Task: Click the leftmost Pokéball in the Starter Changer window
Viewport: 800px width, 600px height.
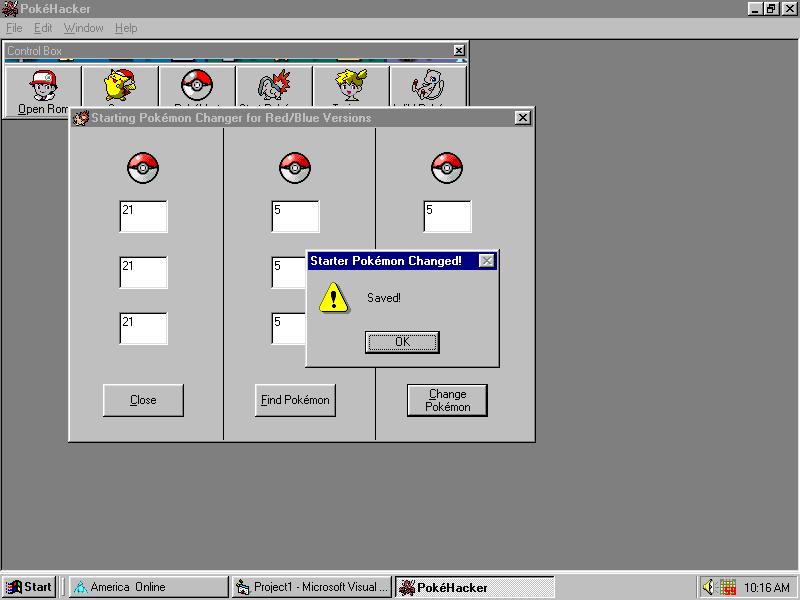Action: [142, 167]
